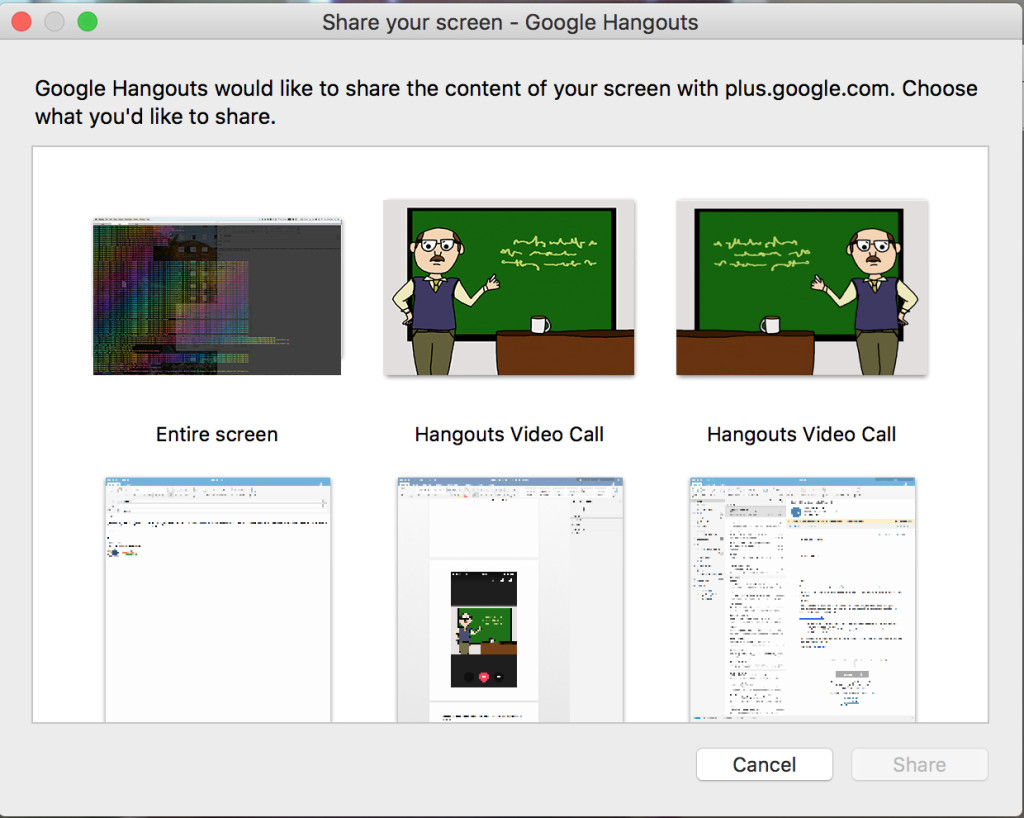Click the coffee mug in the teacher-on-left thumbnail
This screenshot has height=818, width=1024.
(x=540, y=324)
